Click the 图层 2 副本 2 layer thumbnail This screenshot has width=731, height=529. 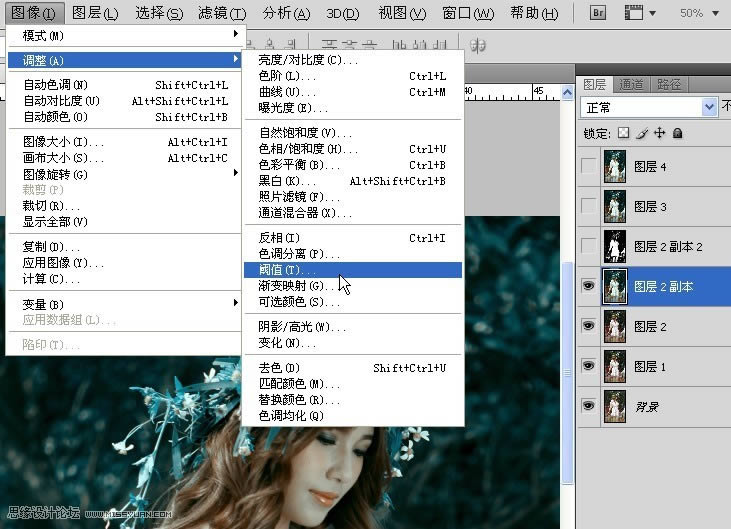point(615,246)
